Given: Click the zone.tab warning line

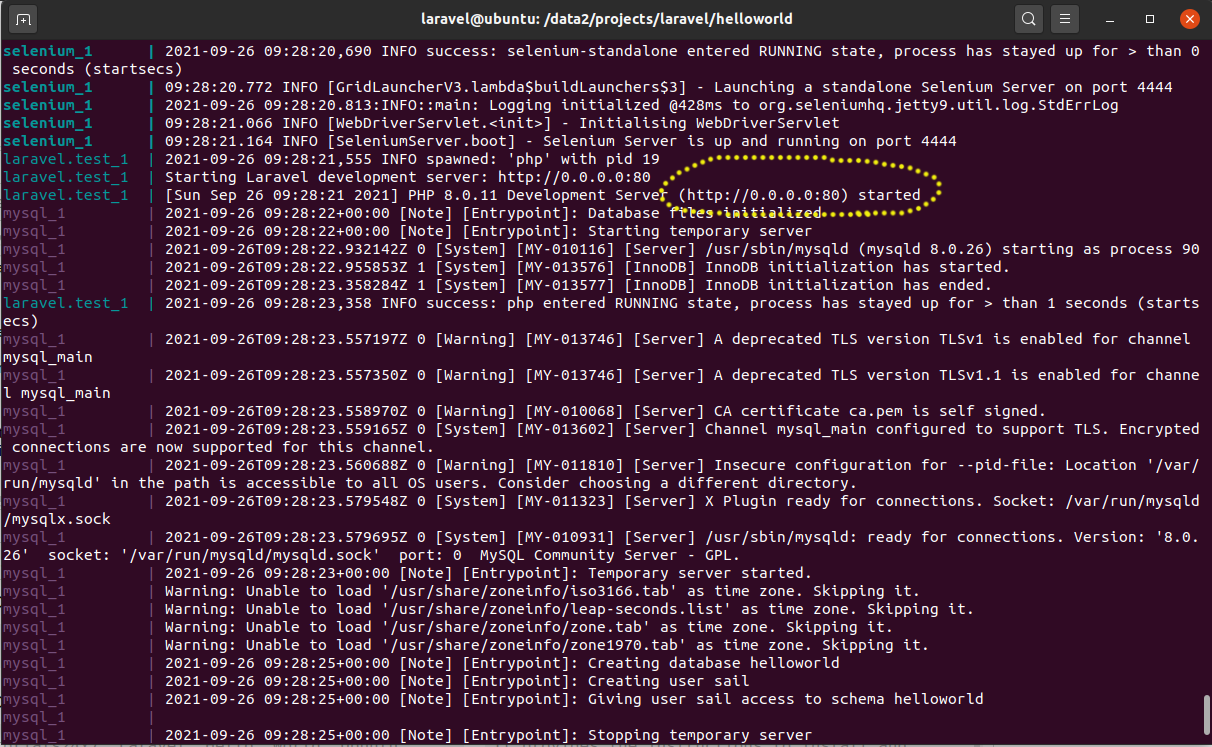Looking at the screenshot, I should click(x=528, y=627).
